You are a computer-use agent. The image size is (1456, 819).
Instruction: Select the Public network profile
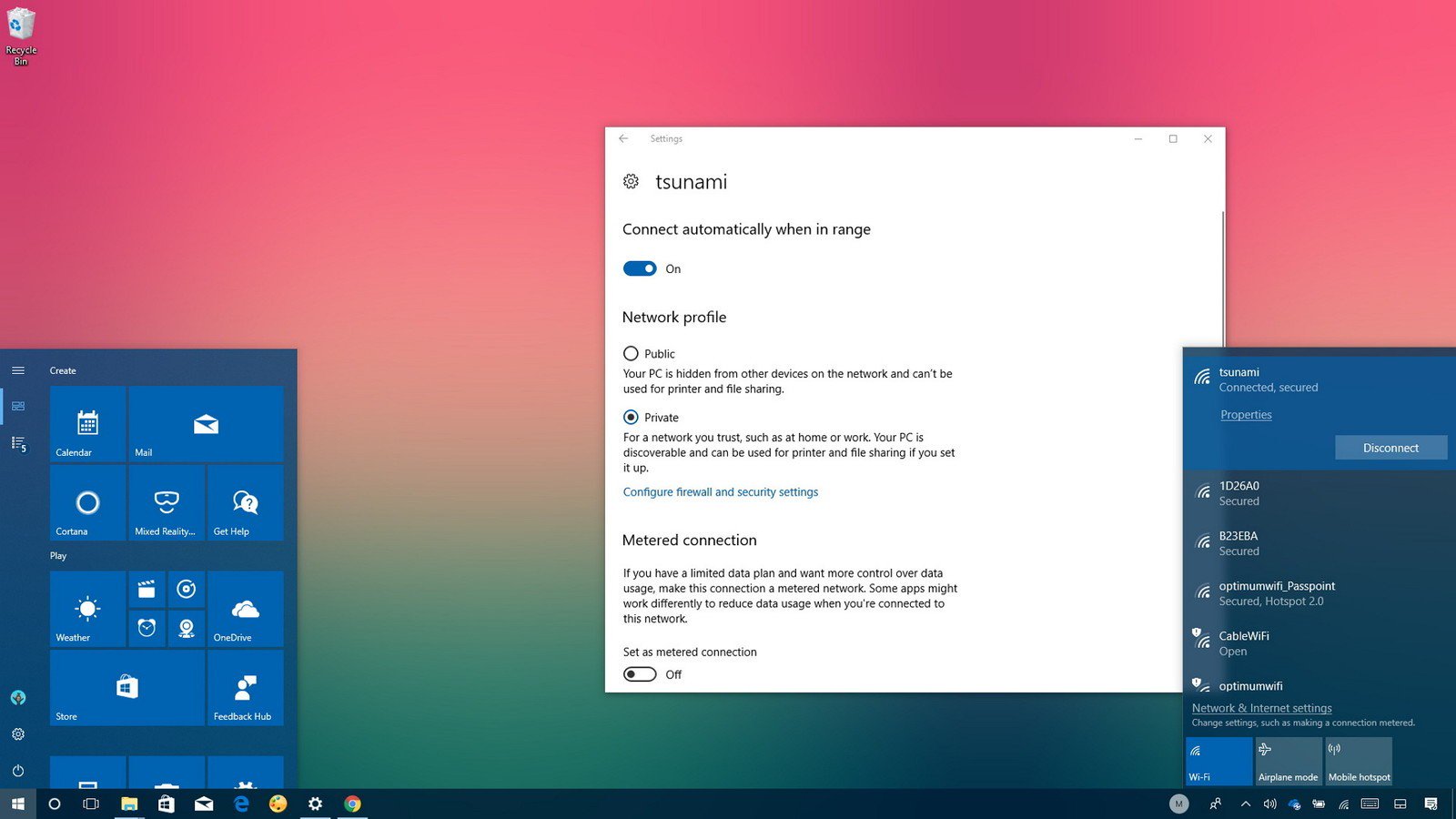(631, 353)
